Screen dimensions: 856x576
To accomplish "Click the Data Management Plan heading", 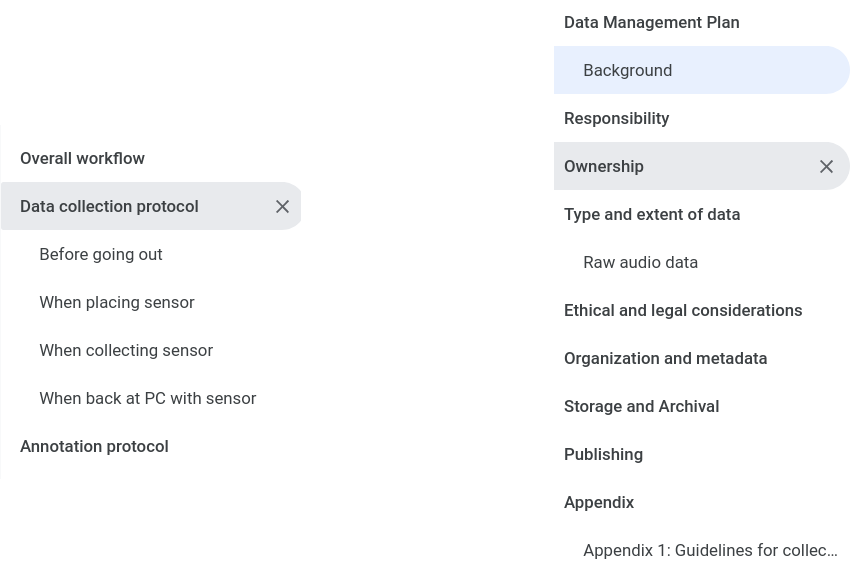I will [651, 22].
